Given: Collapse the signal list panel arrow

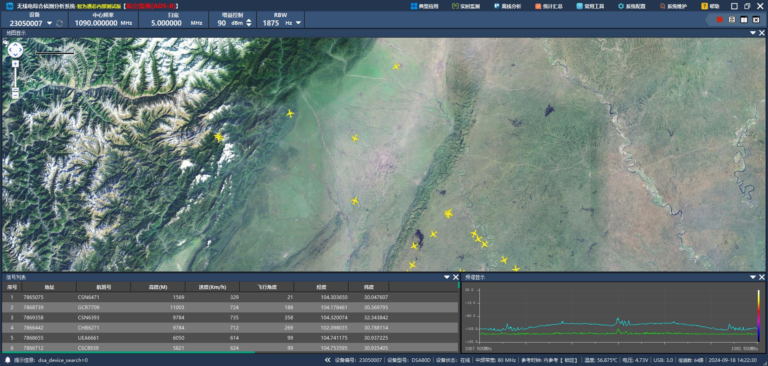Looking at the screenshot, I should point(447,277).
